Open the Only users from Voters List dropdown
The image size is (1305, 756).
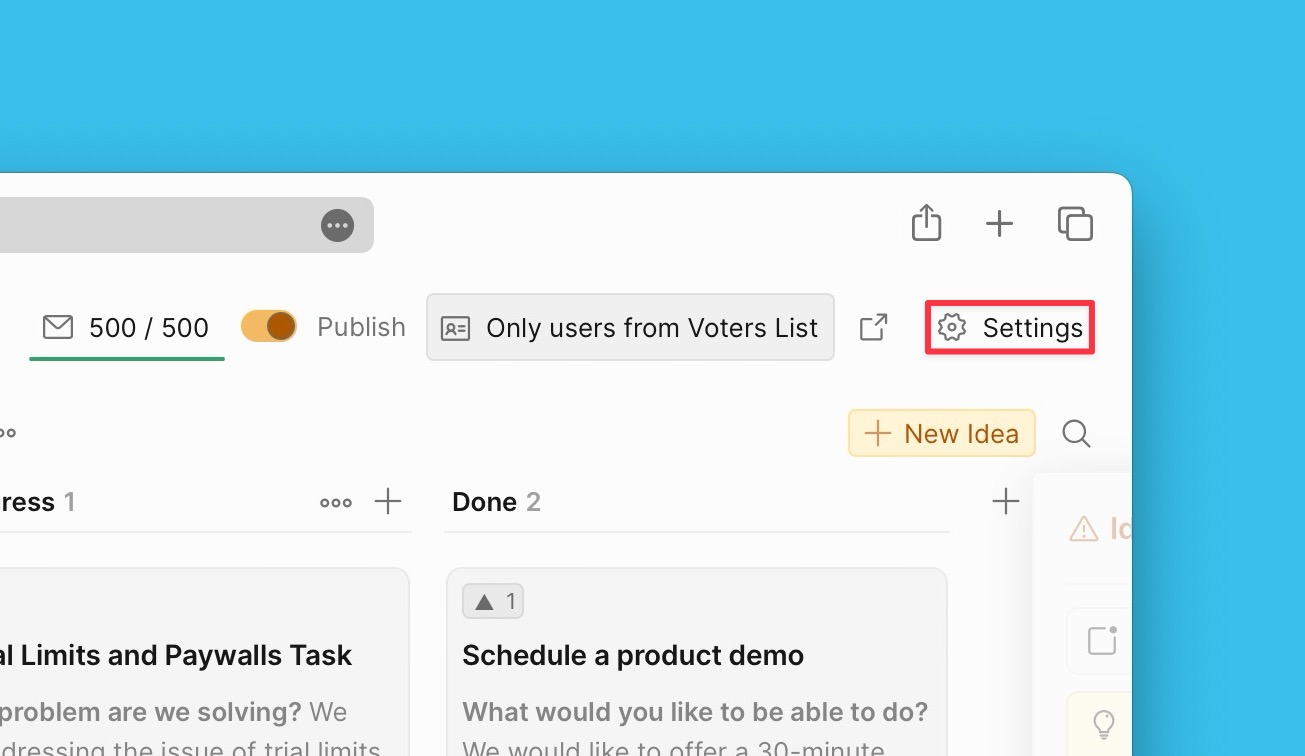pyautogui.click(x=630, y=327)
